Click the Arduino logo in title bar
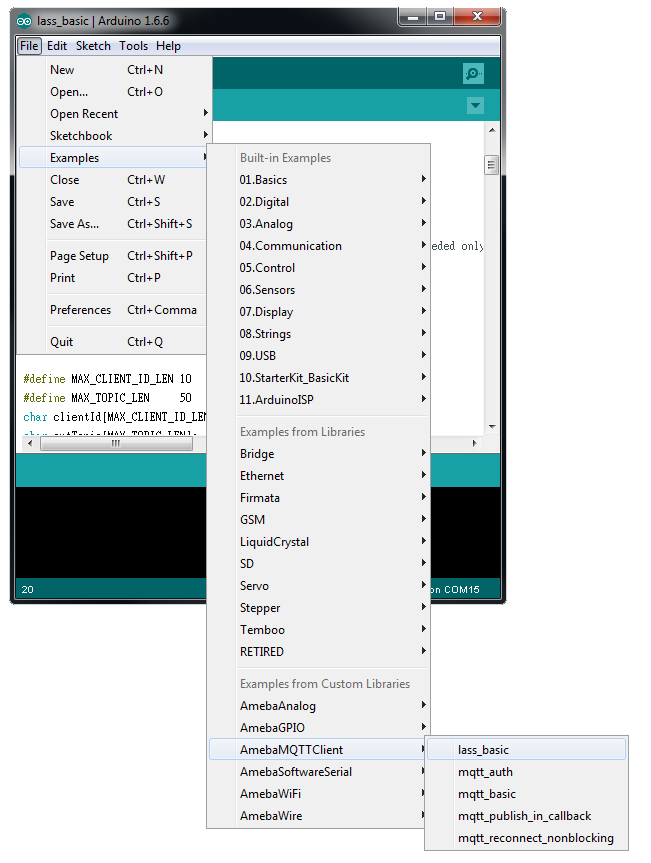The width and height of the screenshot is (651, 863). pyautogui.click(x=24, y=21)
